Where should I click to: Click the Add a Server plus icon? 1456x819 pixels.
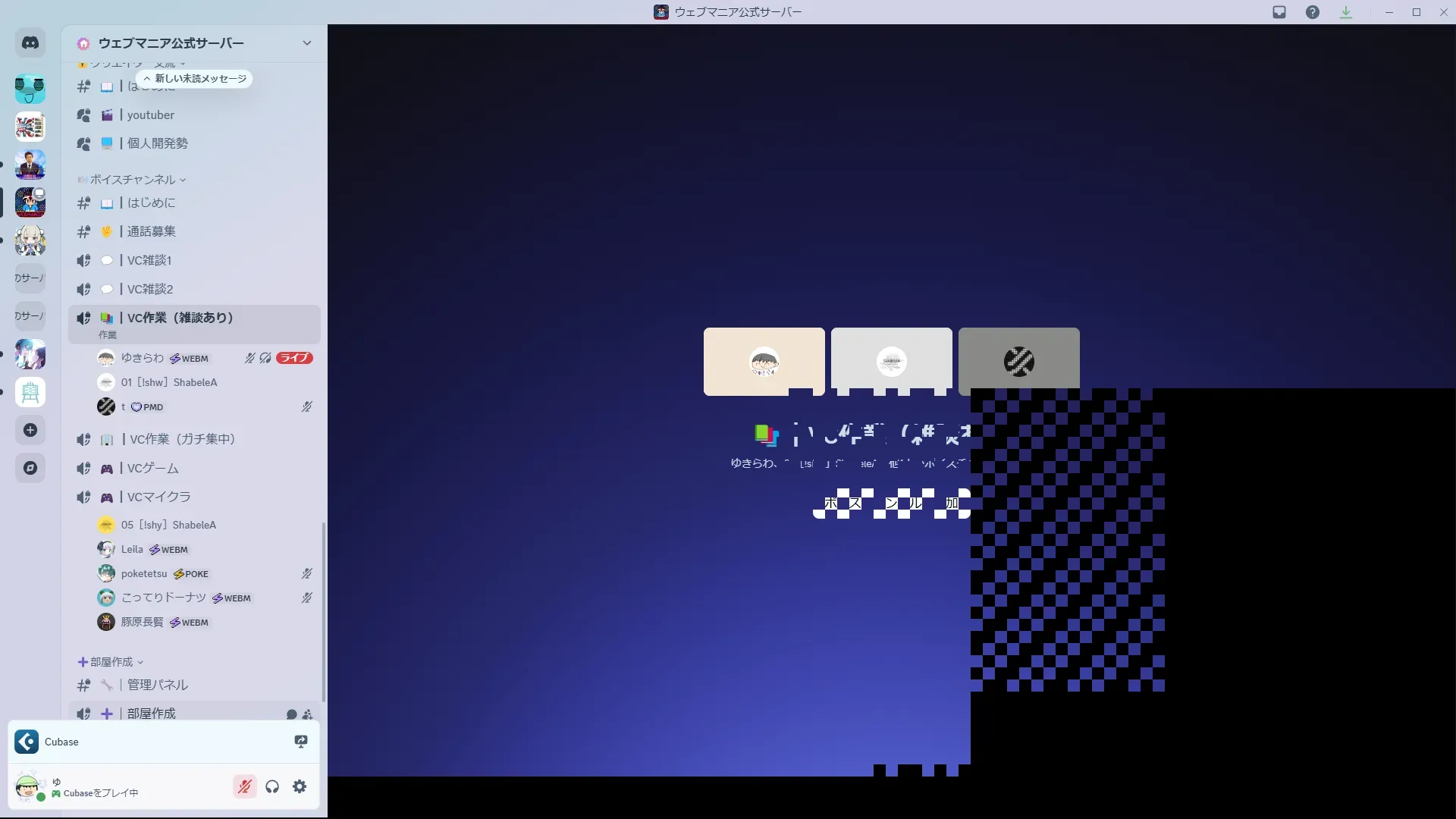pyautogui.click(x=30, y=430)
